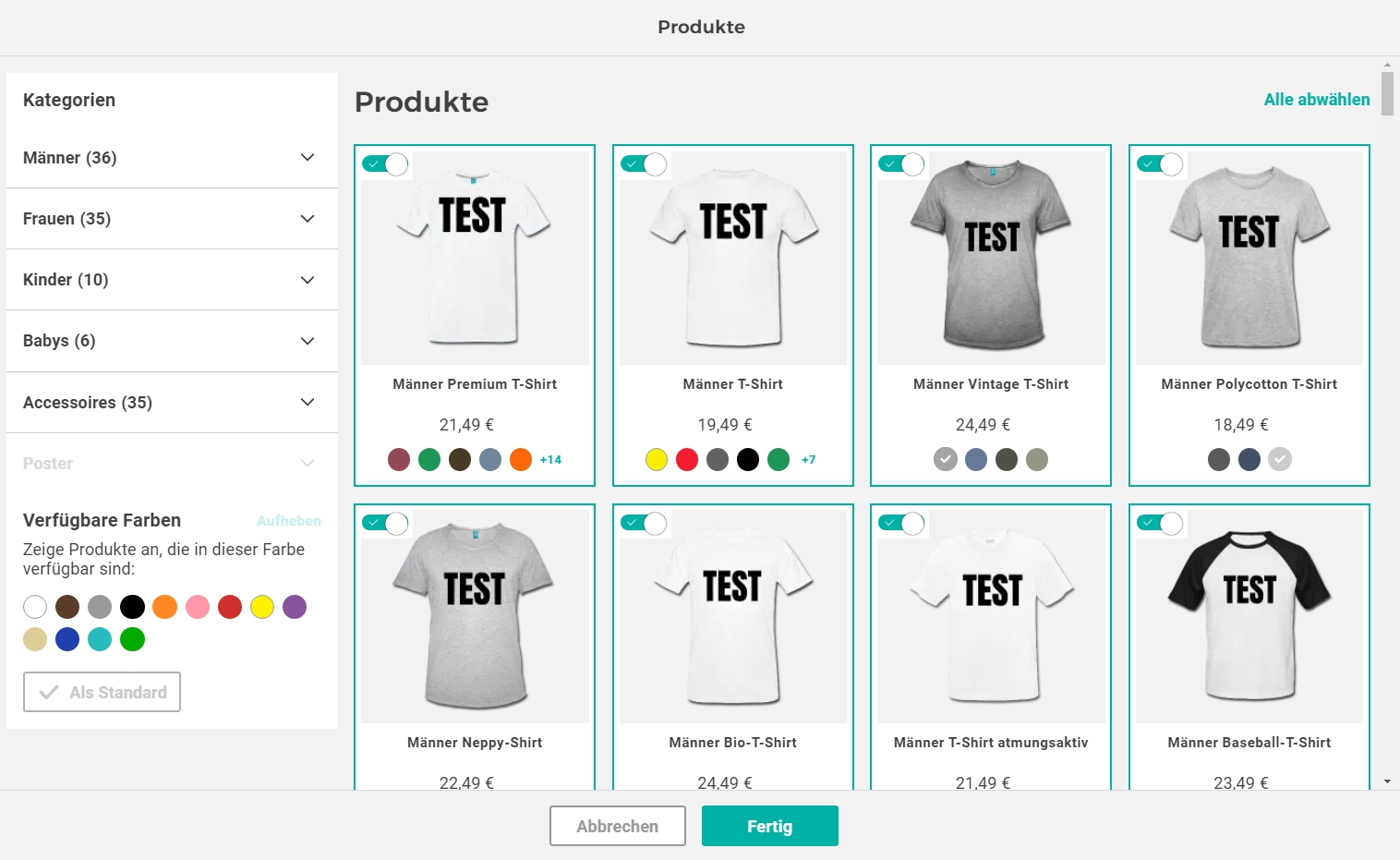1400x860 pixels.
Task: Click the Fertig button
Action: (769, 826)
